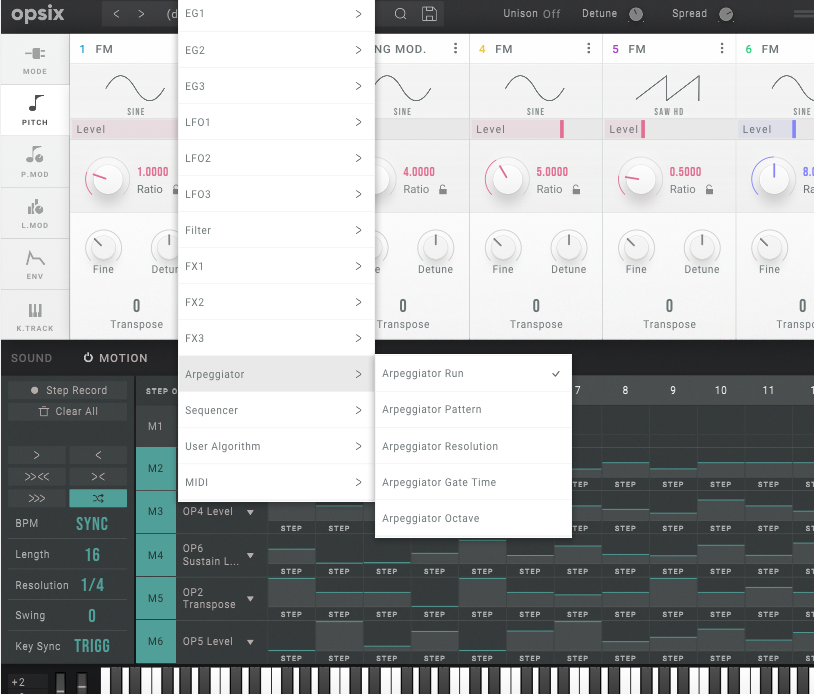Click step 10 column header
814x694 pixels.
pyautogui.click(x=720, y=390)
